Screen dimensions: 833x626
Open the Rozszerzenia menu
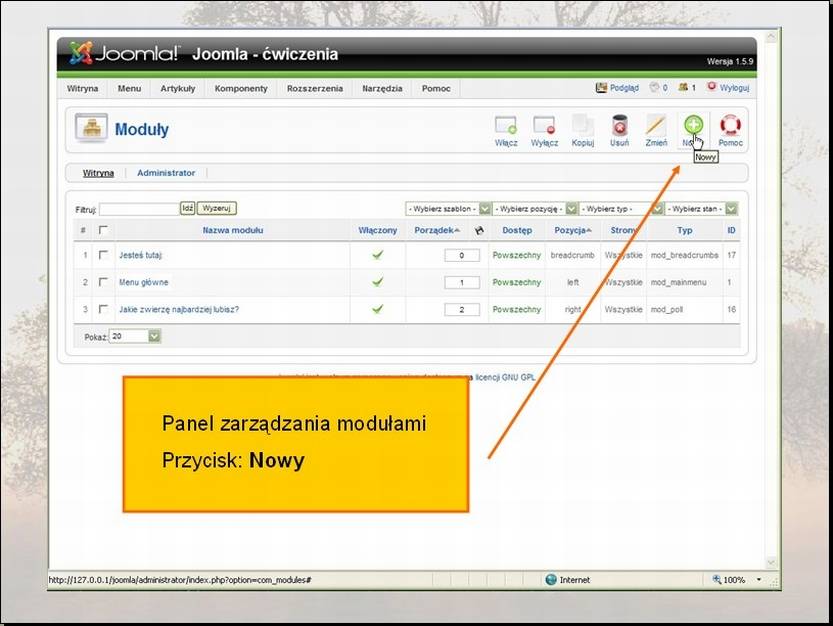314,88
